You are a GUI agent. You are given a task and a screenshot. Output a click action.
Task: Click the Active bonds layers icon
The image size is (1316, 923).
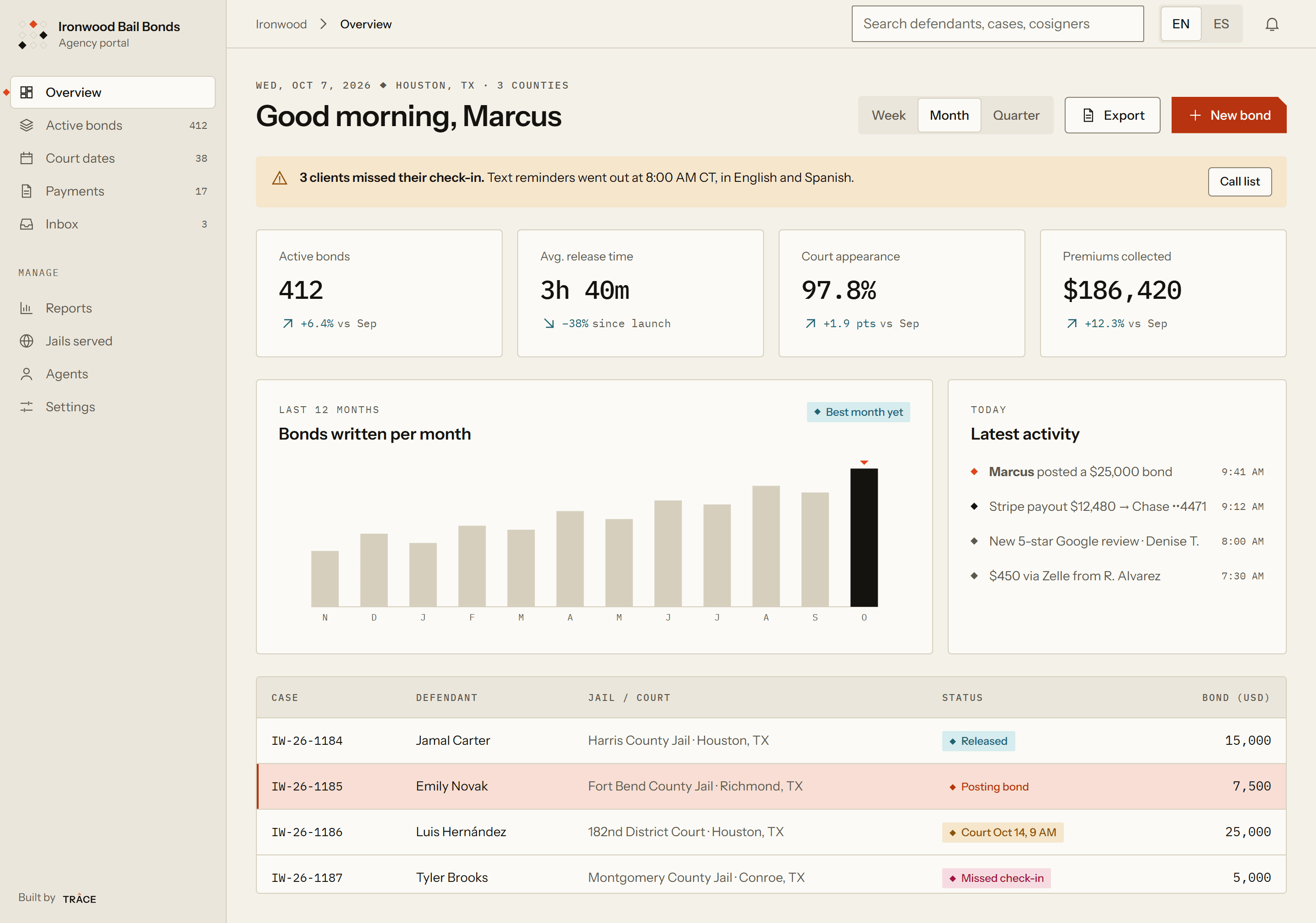(27, 125)
